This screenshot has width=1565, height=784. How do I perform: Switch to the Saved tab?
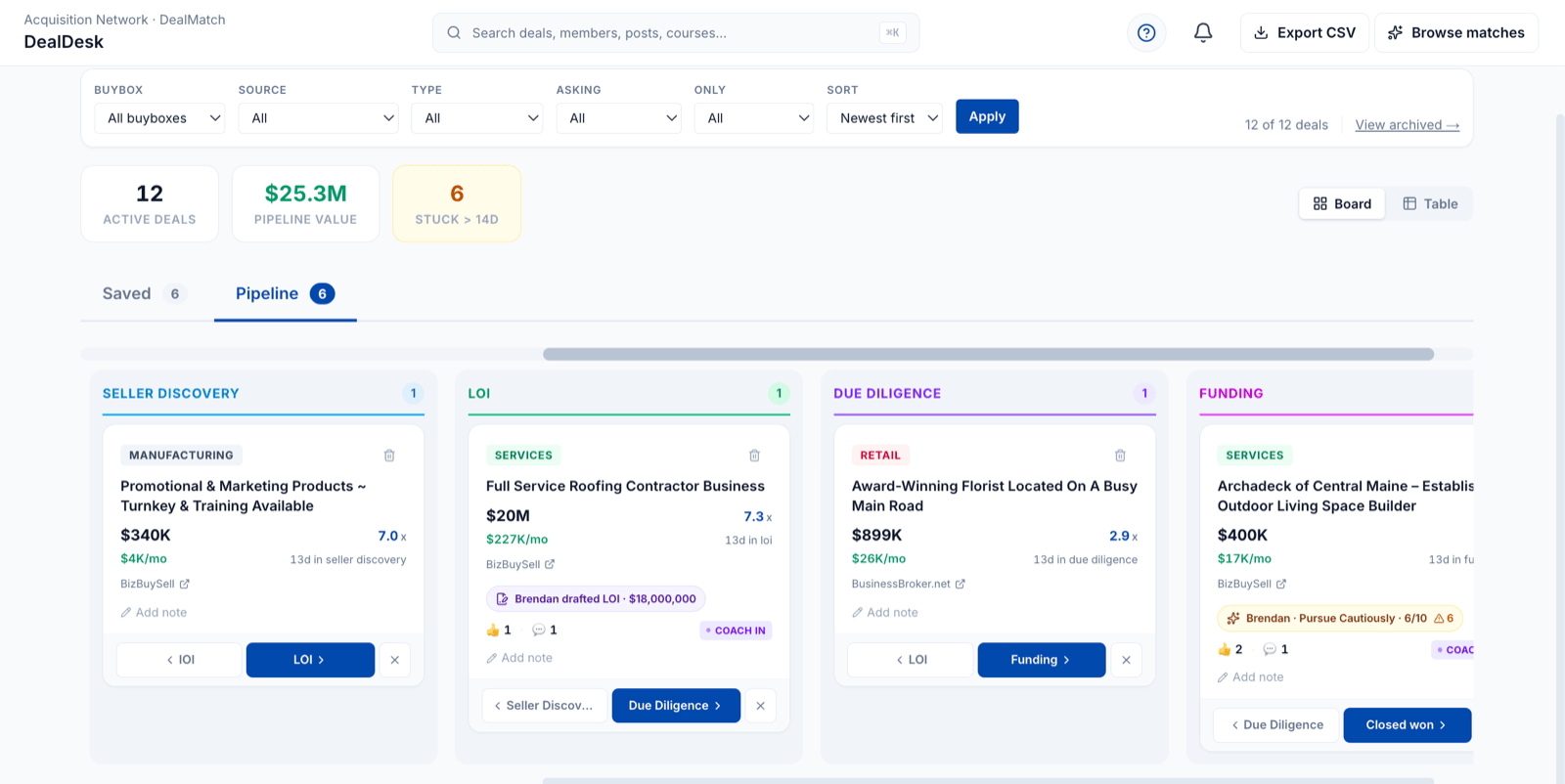pos(144,293)
